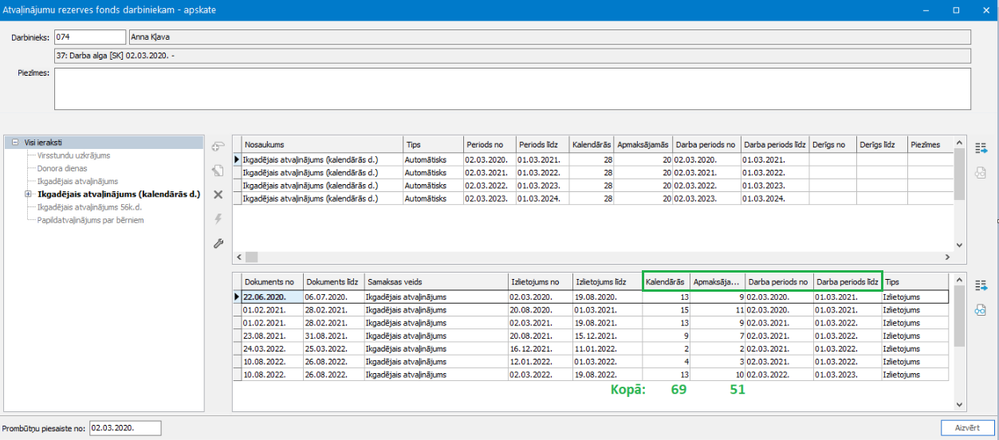This screenshot has width=999, height=440.
Task: Click the lightning bolt icon
Action: (218, 219)
